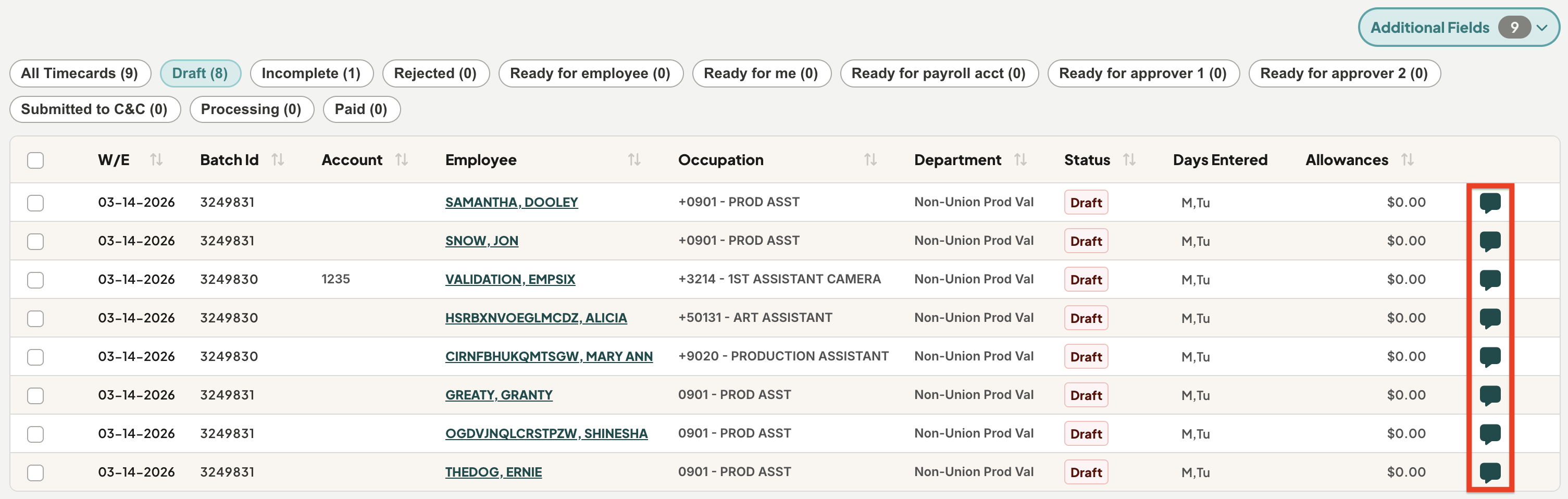Click M,Tu days in Shinesha's row
The height and width of the screenshot is (499, 1568).
pyautogui.click(x=1195, y=434)
